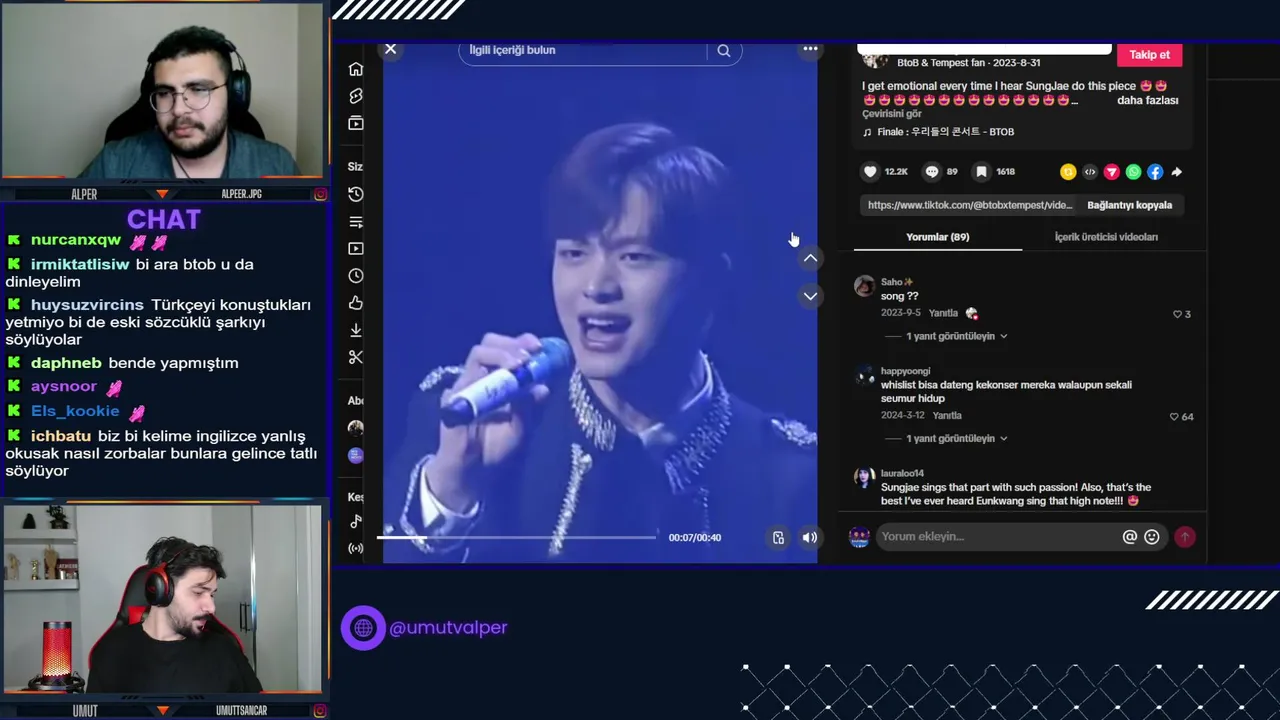Viewport: 1280px width, 720px height.
Task: Click 'Yanıtla' under happyoongi's comment
Action: point(947,415)
